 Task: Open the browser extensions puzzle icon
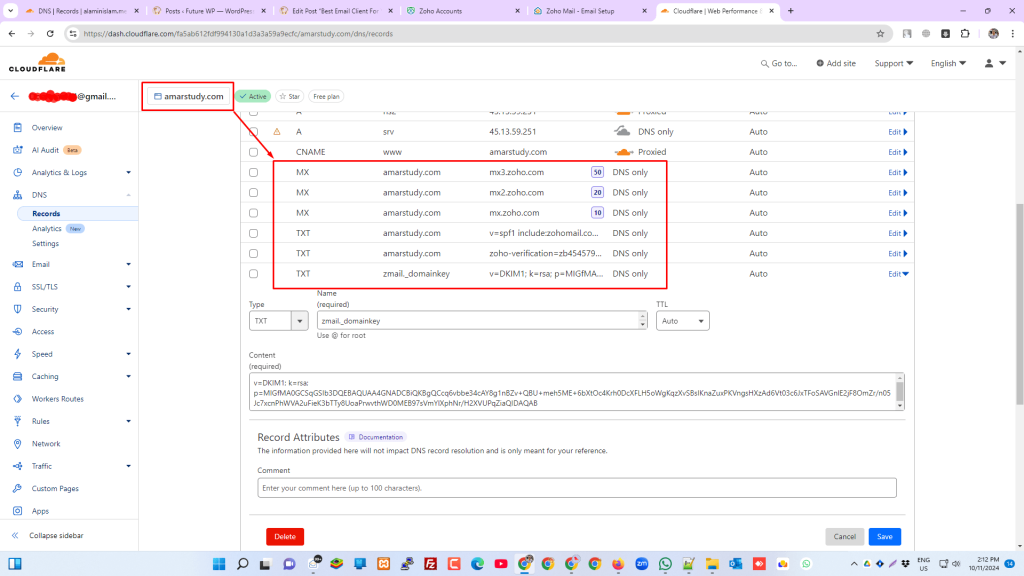tap(965, 33)
